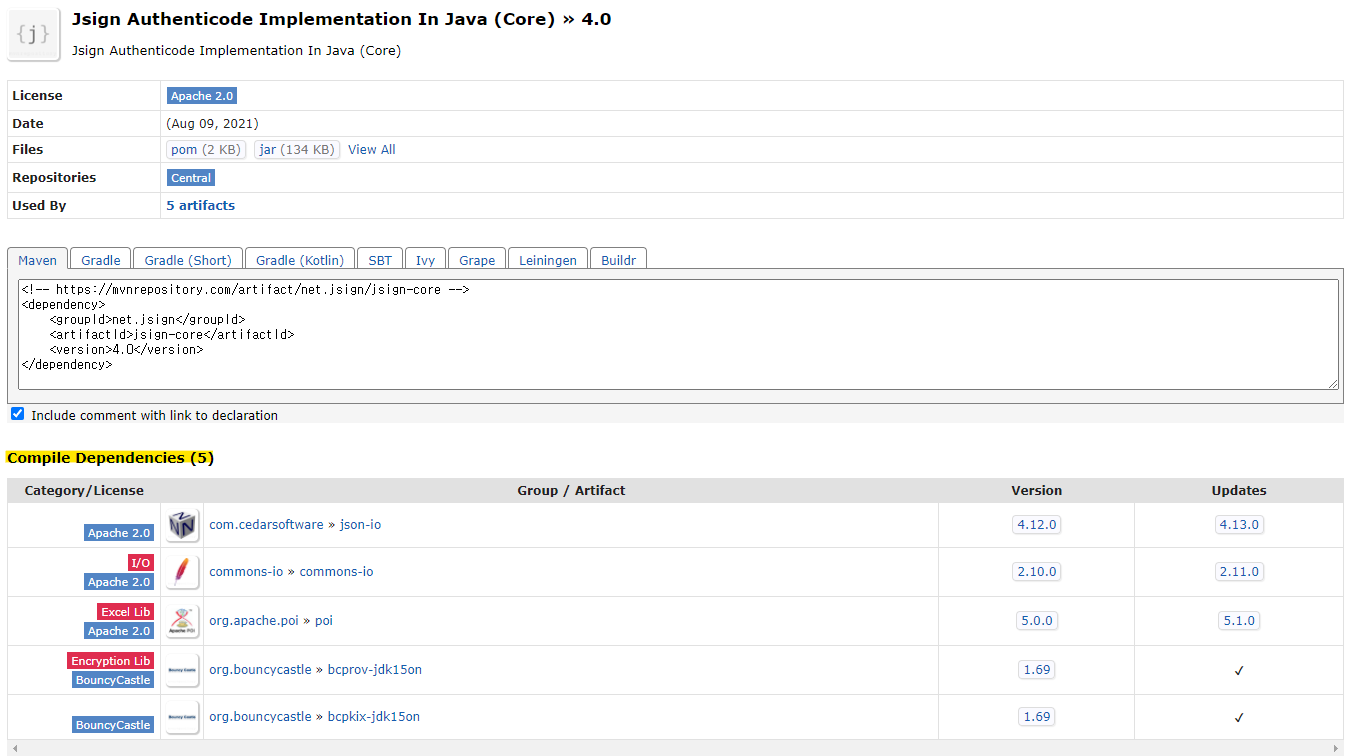This screenshot has width=1346, height=756.
Task: Open commons-io update version 2.11.0
Action: (1239, 572)
